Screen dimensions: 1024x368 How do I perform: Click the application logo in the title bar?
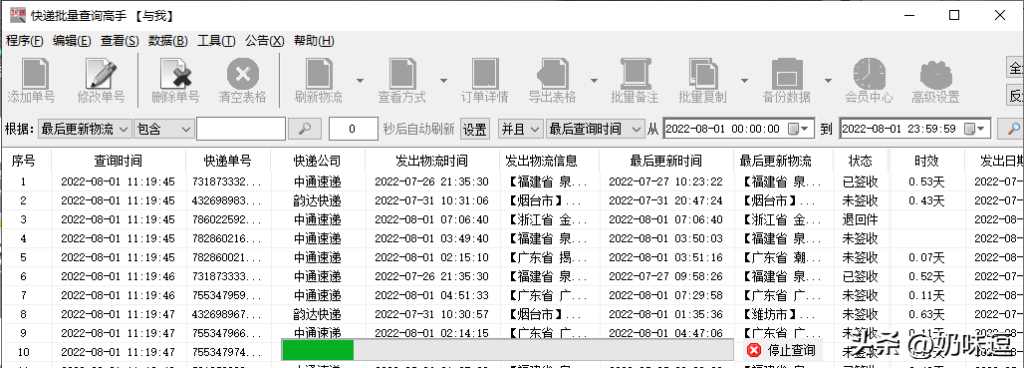coord(18,15)
